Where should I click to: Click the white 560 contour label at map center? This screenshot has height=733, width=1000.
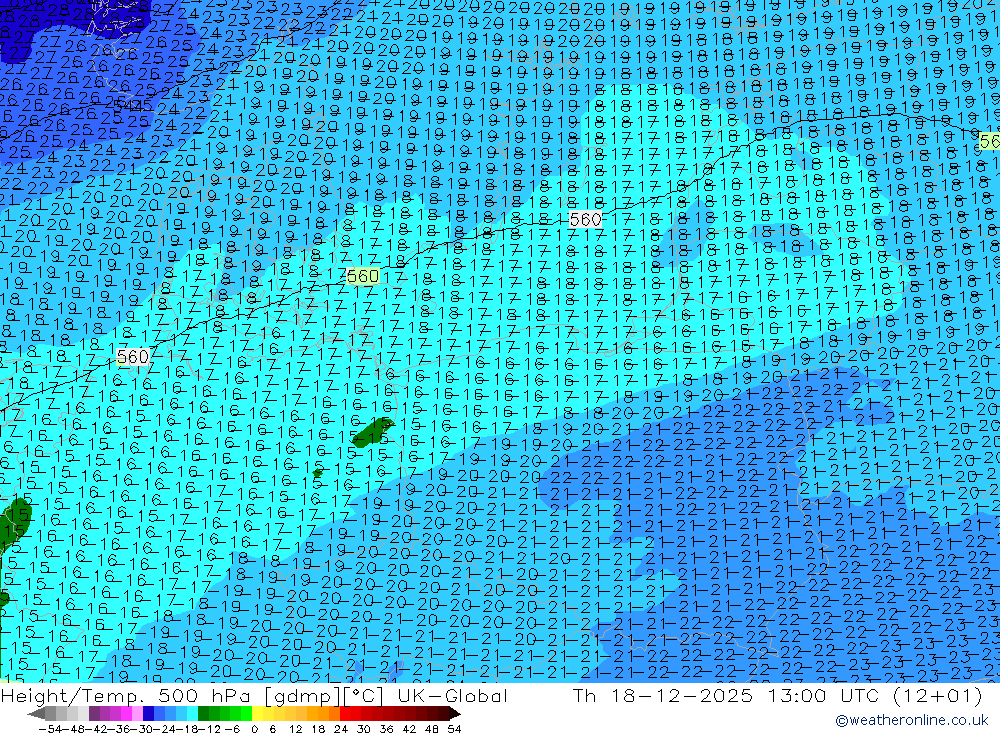[585, 220]
